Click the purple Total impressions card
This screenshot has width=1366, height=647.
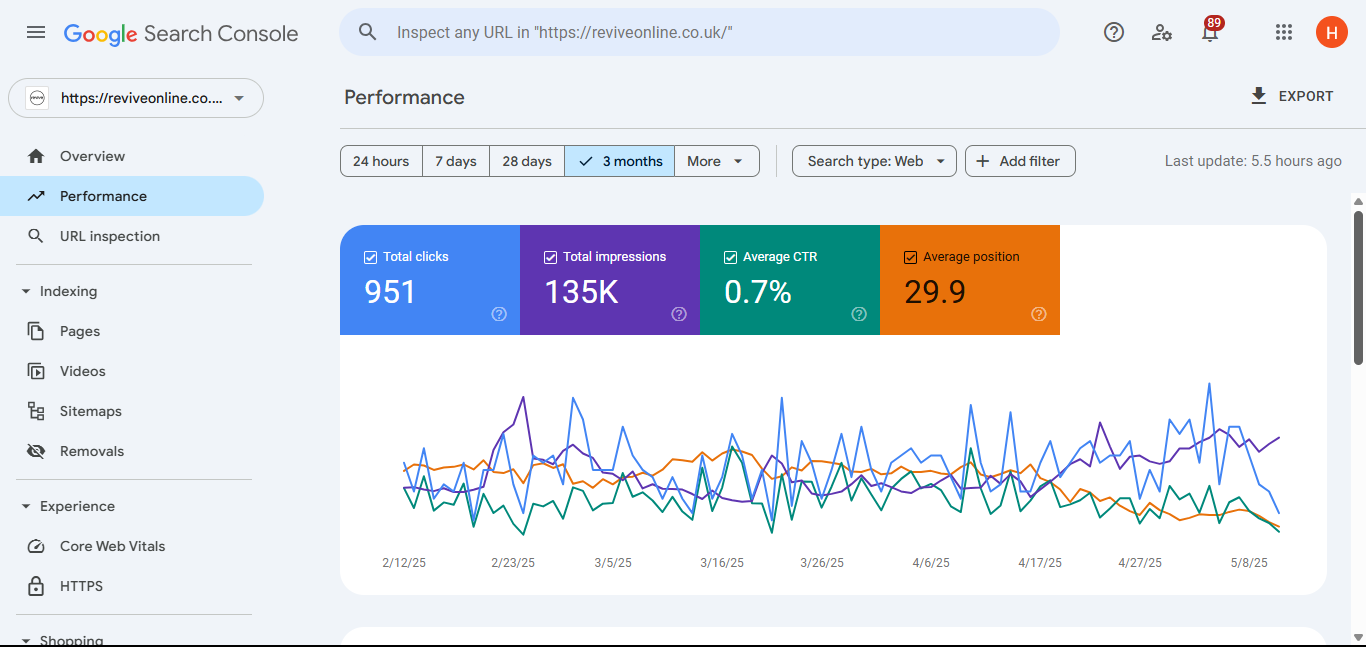tap(610, 280)
